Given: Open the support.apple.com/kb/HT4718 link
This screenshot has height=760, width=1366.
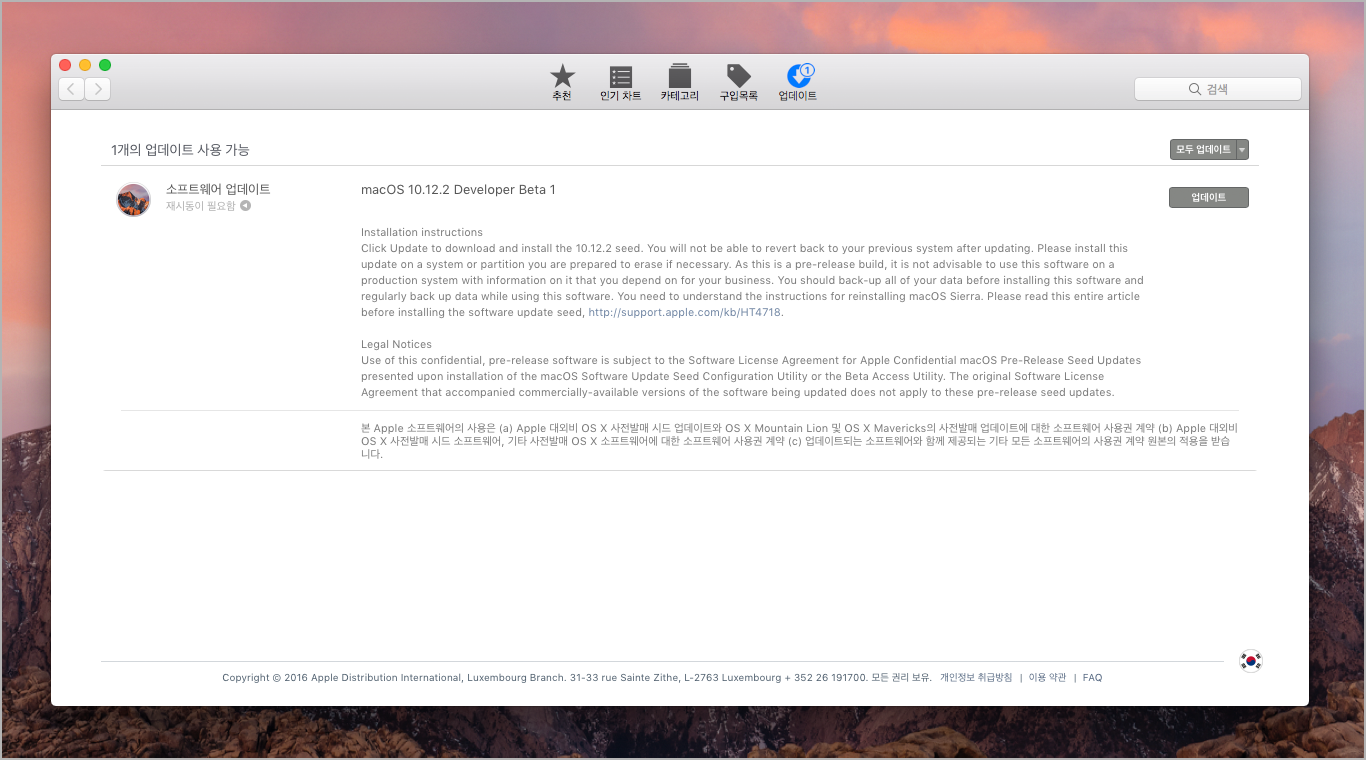Looking at the screenshot, I should coord(685,312).
